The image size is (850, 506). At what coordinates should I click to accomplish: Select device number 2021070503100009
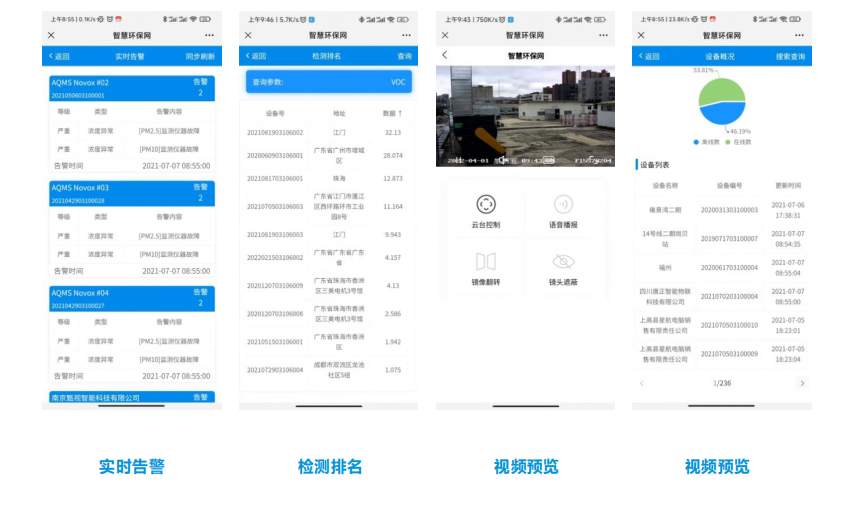click(x=729, y=354)
